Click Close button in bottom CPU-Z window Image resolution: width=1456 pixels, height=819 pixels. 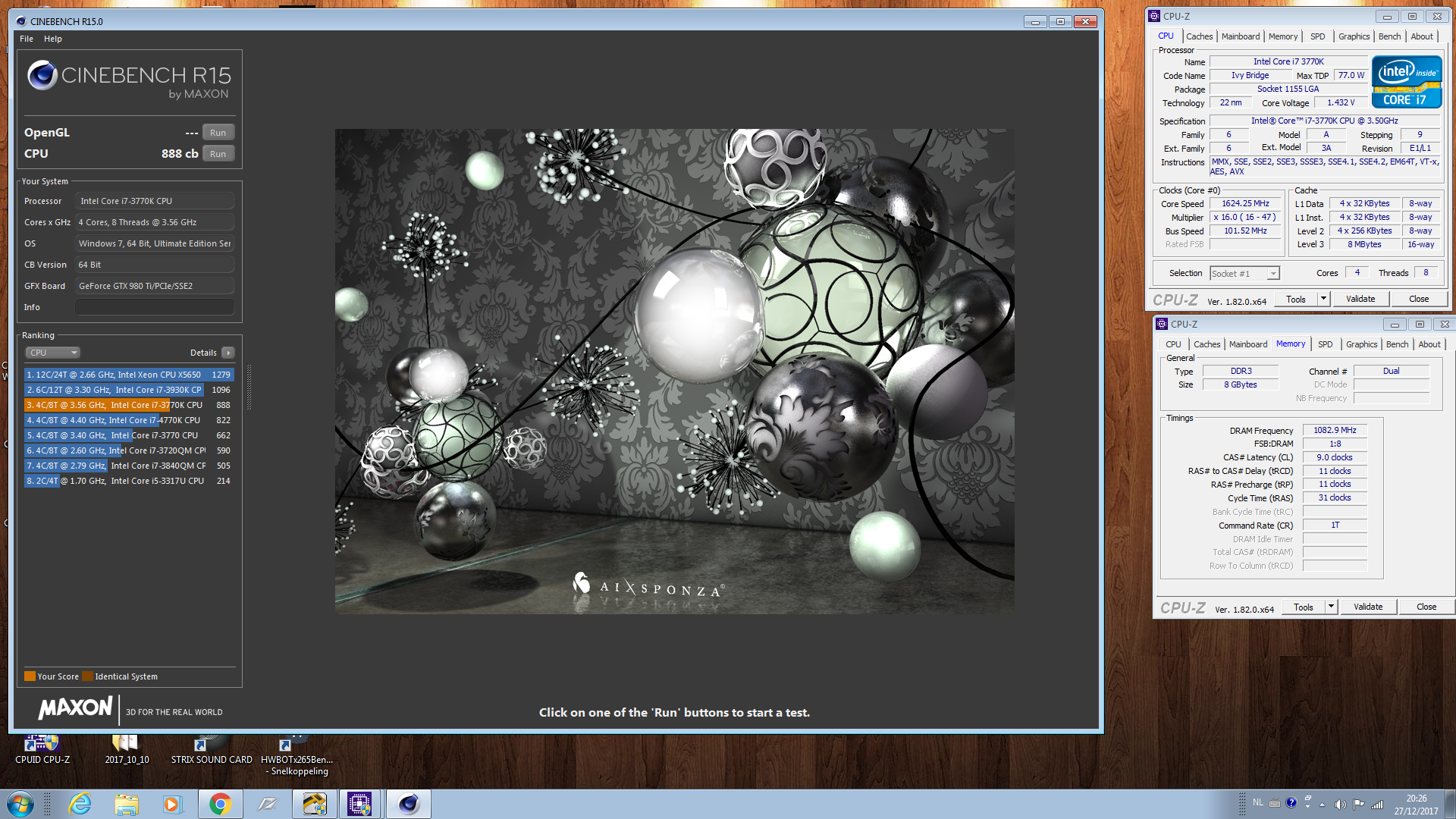point(1426,607)
